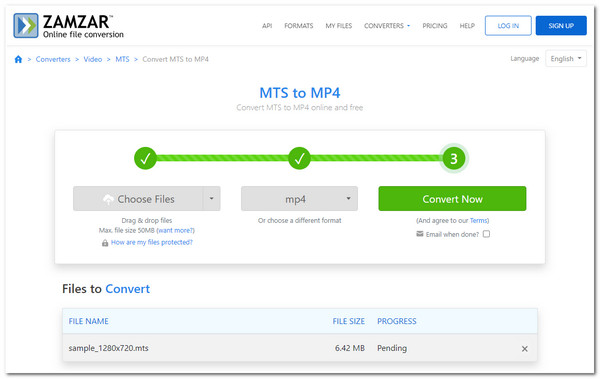Start conversion with Convert Now
600x379 pixels.
point(452,198)
